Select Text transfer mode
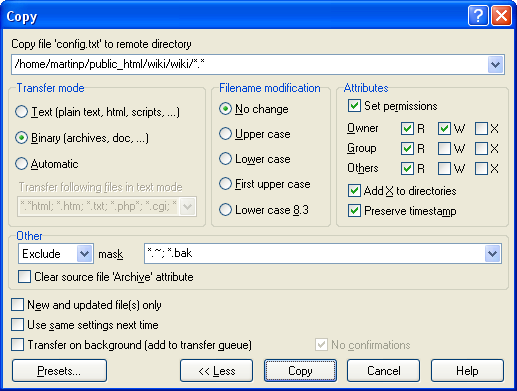Screen dimensions: 517x391 coord(21,112)
